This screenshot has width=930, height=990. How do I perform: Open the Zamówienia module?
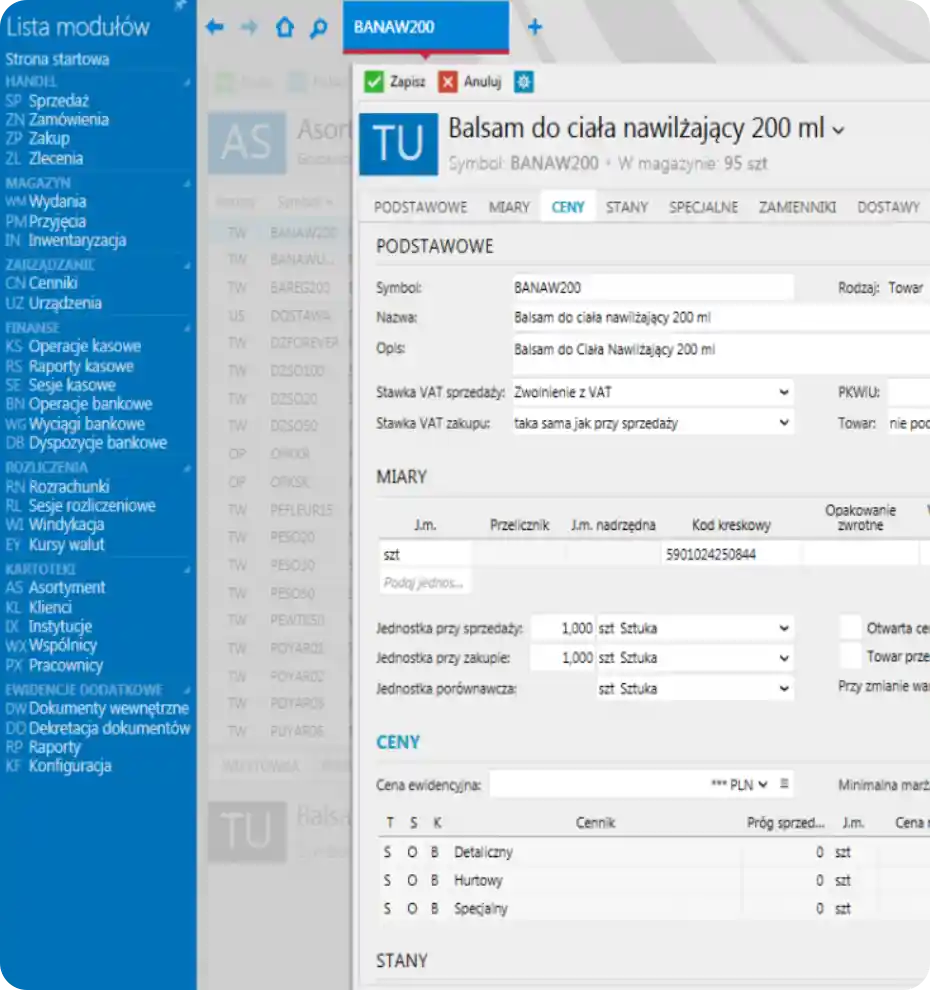69,119
